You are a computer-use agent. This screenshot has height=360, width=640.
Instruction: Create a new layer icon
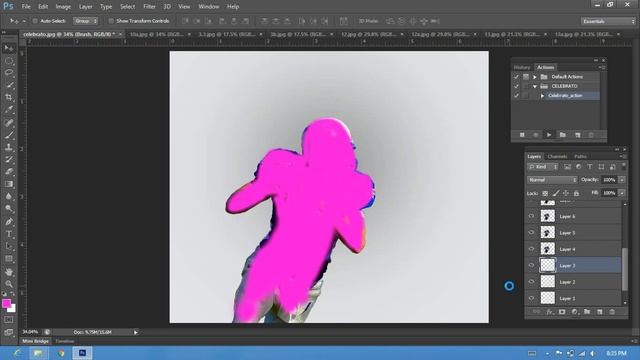[600, 312]
